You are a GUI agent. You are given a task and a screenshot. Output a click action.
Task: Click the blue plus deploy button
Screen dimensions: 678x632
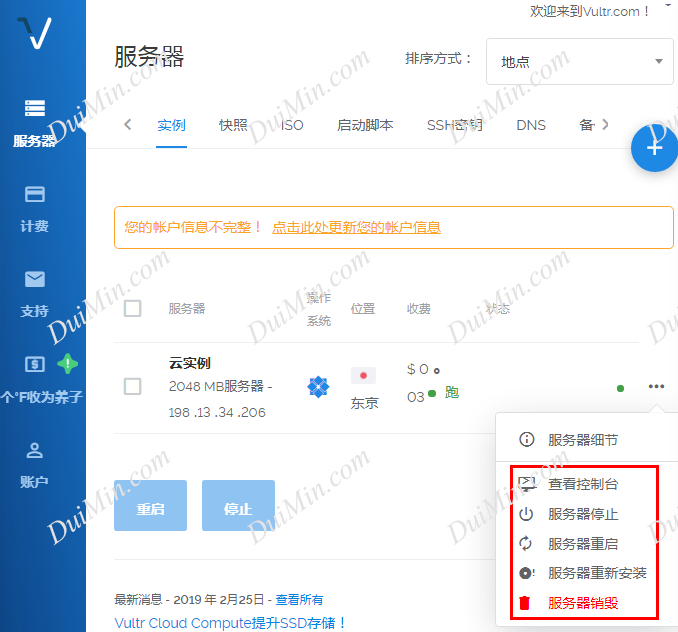point(654,148)
